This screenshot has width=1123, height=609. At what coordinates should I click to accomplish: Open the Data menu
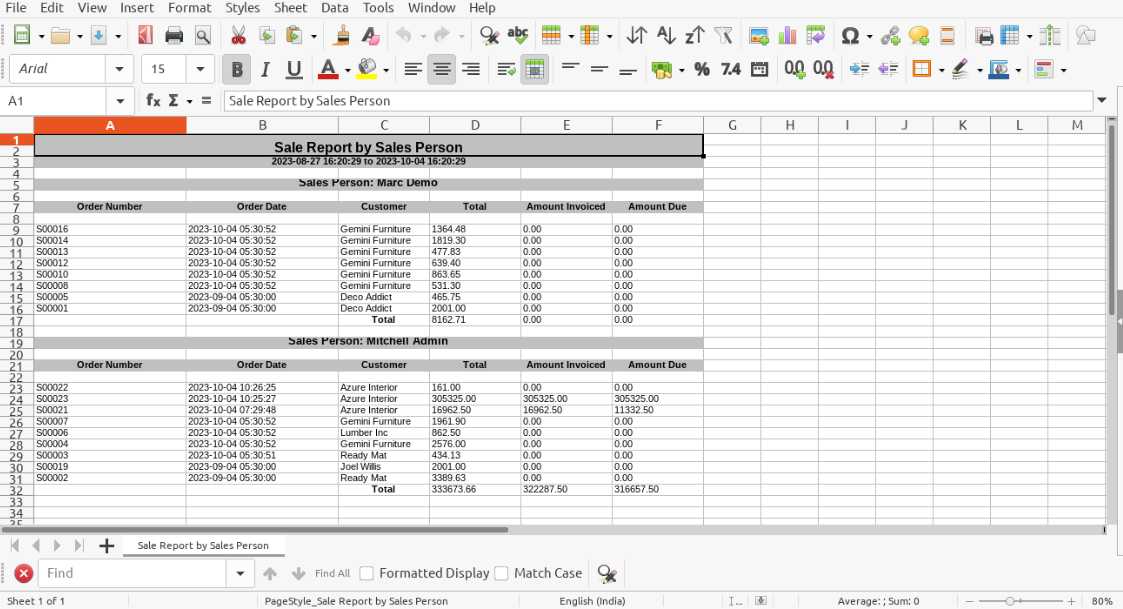pos(334,8)
